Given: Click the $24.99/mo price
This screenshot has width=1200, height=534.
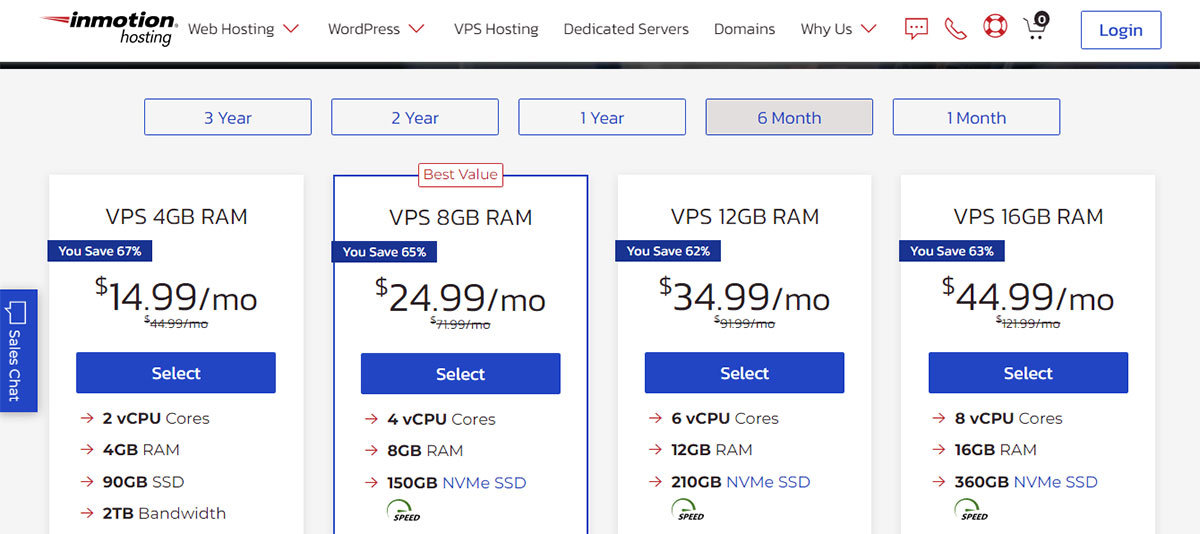Looking at the screenshot, I should coord(460,297).
